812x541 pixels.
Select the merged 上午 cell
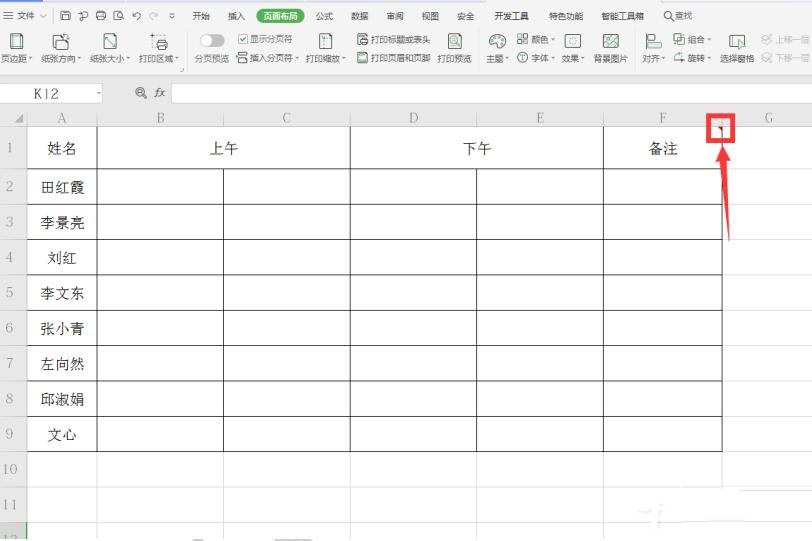point(224,148)
